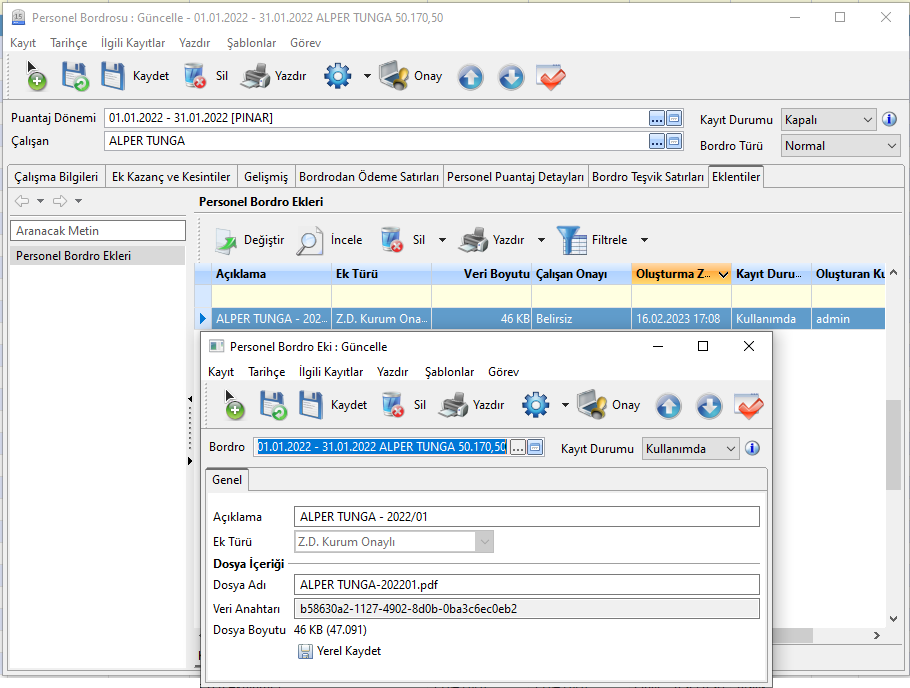Screen dimensions: 910x688
Task: Switch to the Çalışma Bilgileri tab
Action: pyautogui.click(x=56, y=177)
